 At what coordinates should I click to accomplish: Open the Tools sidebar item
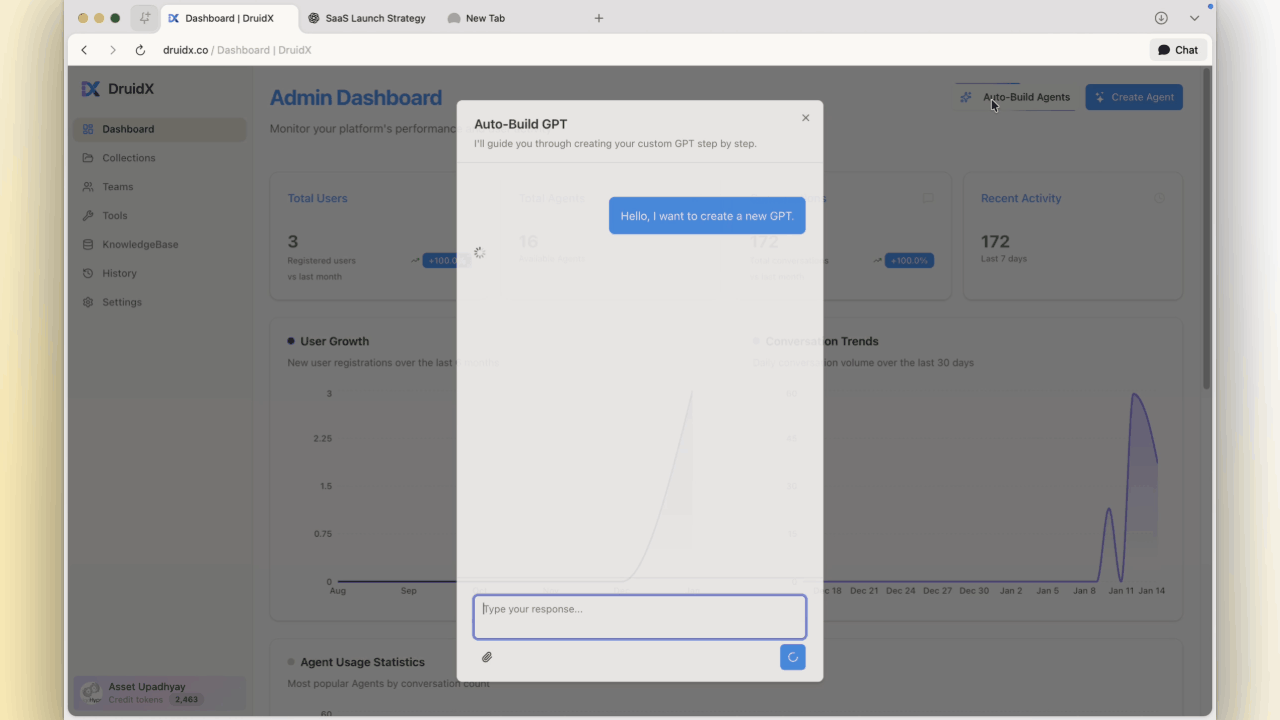[x=114, y=216]
